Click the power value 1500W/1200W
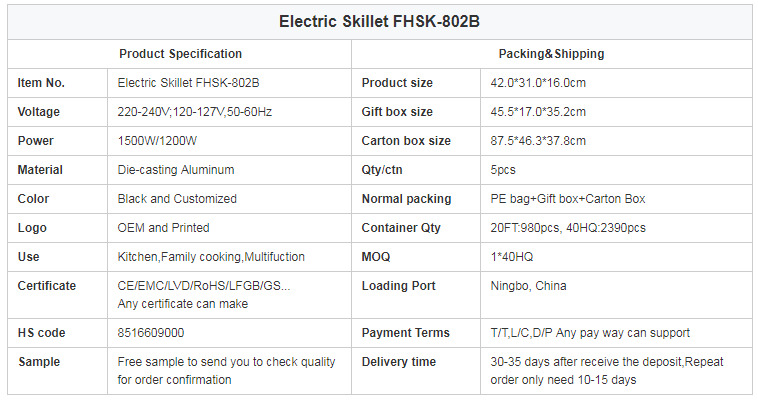The height and width of the screenshot is (402, 758). (157, 141)
